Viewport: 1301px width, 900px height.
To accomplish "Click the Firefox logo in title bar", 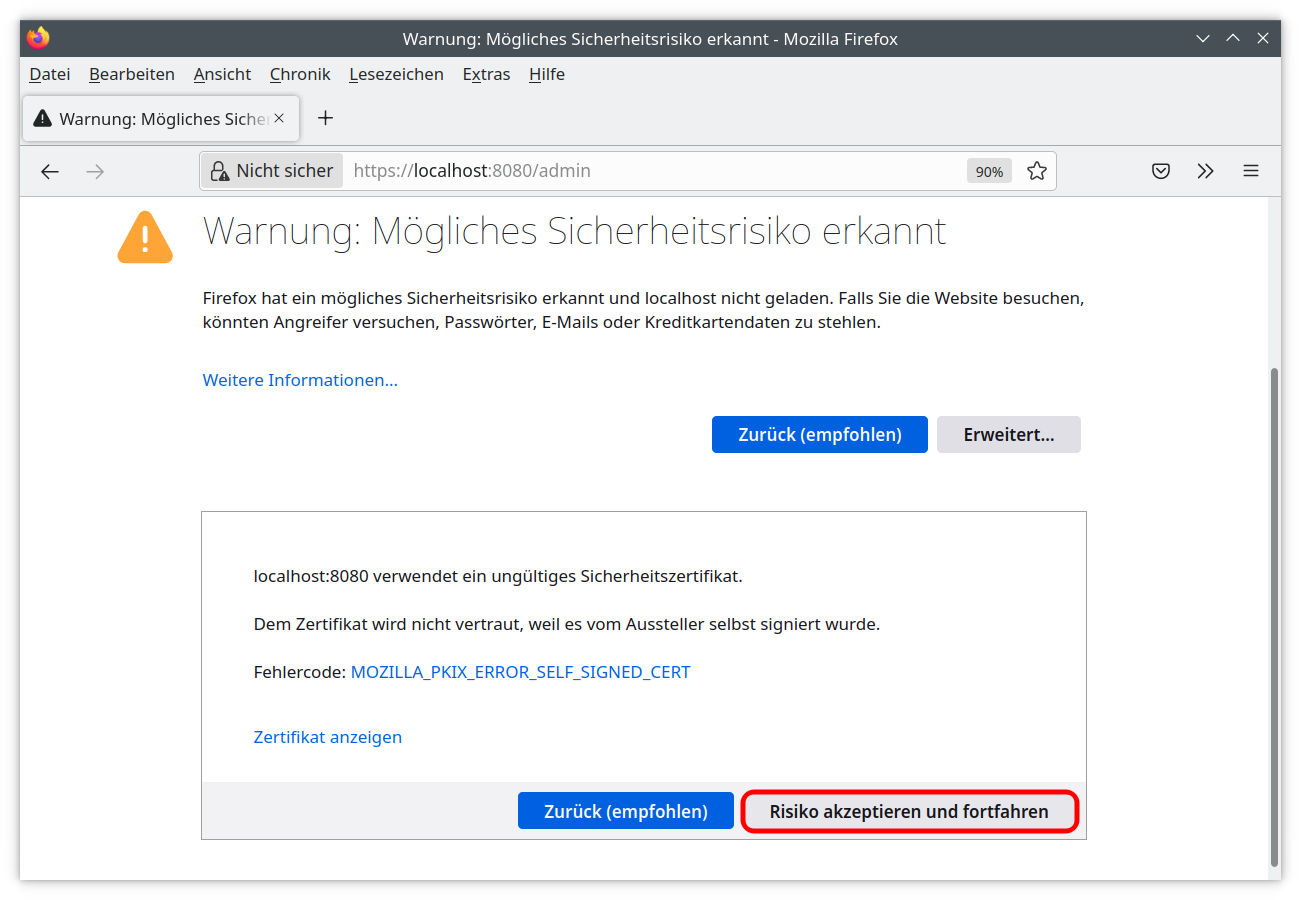I will click(x=39, y=39).
